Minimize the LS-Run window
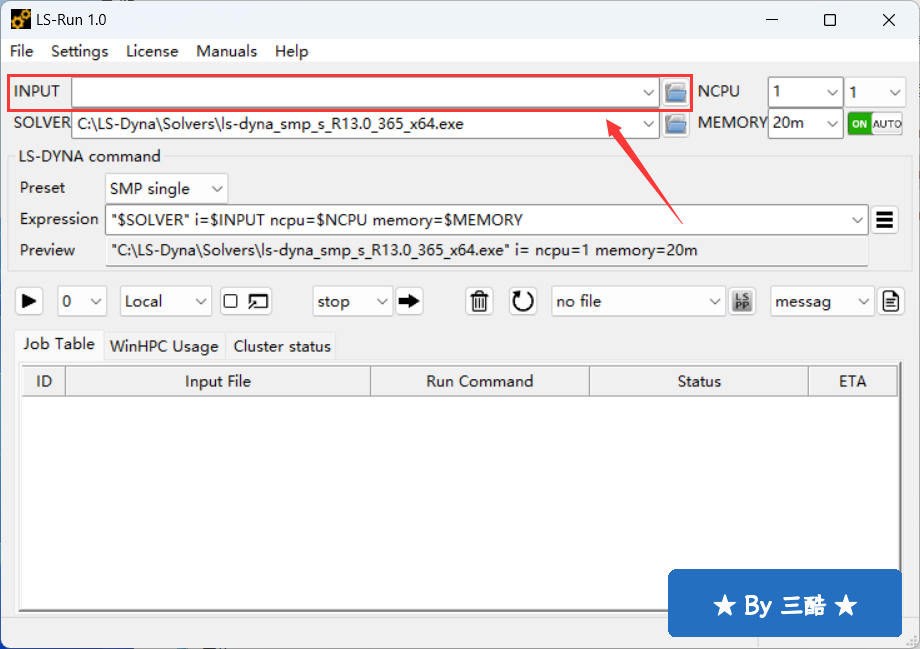This screenshot has width=920, height=649. (772, 20)
